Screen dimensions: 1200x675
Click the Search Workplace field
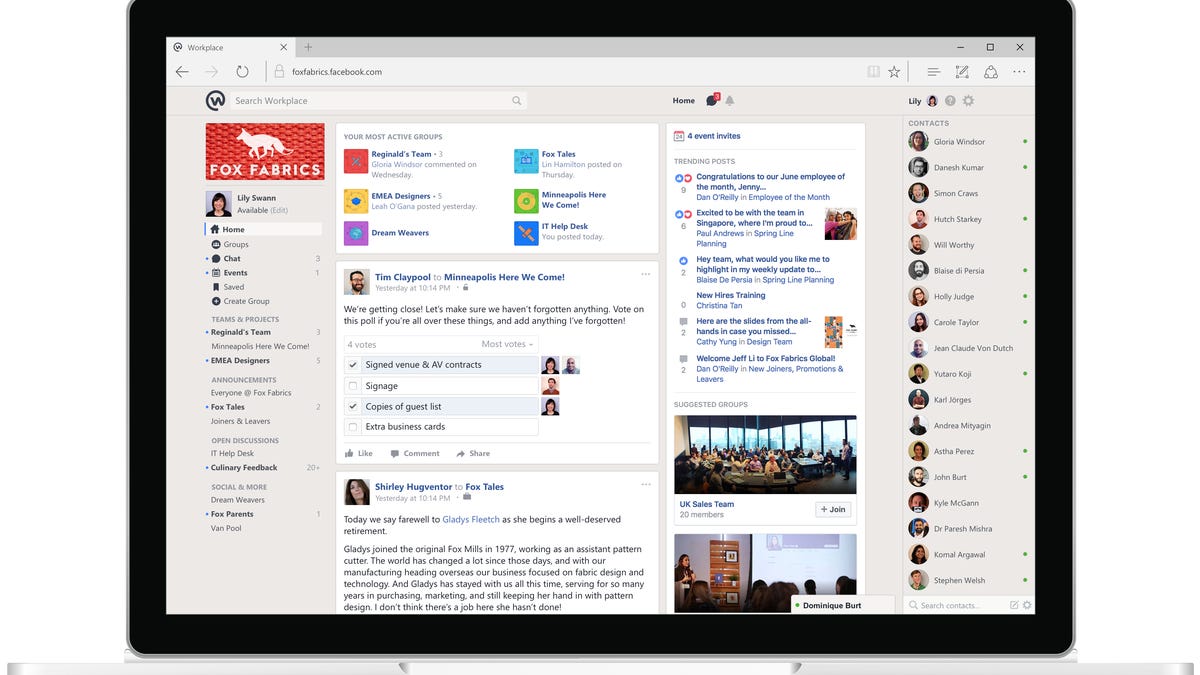[x=370, y=101]
